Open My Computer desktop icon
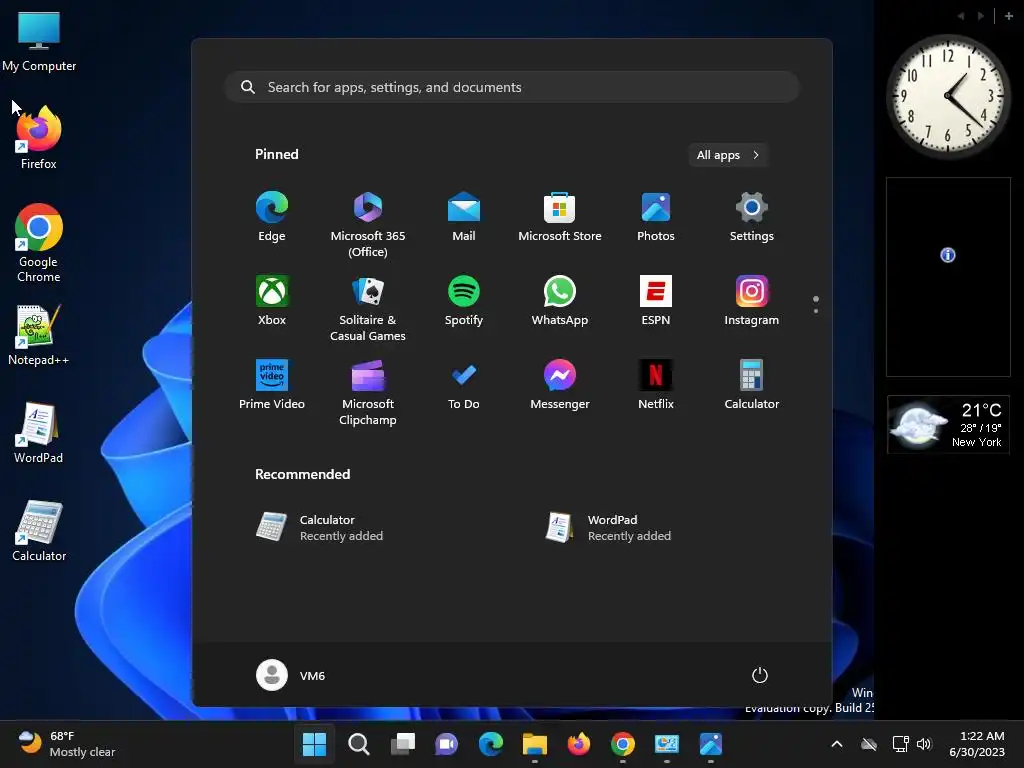Viewport: 1024px width, 768px height. click(39, 40)
